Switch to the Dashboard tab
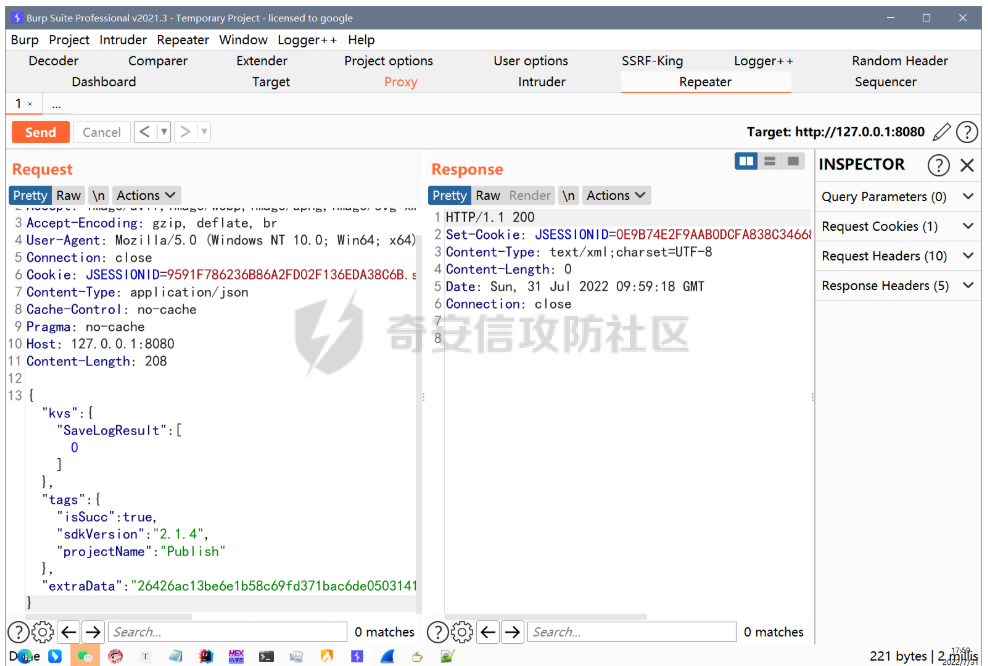988x666 pixels. coord(104,82)
